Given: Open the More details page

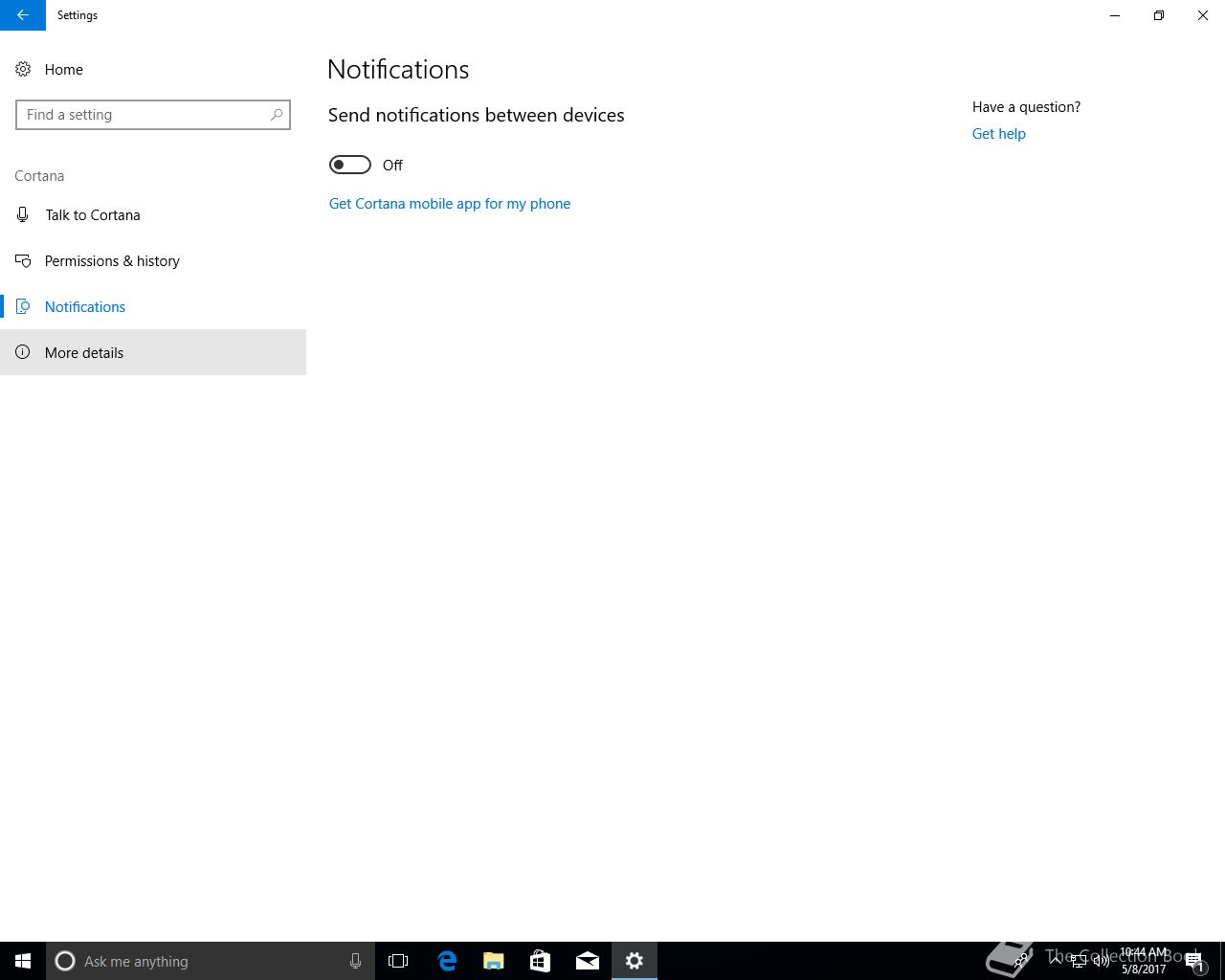Looking at the screenshot, I should point(153,352).
